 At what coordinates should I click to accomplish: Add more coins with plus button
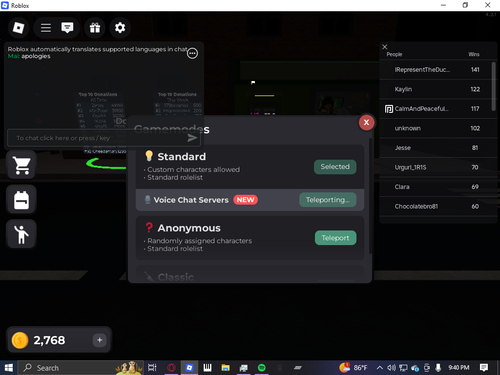pyautogui.click(x=99, y=340)
